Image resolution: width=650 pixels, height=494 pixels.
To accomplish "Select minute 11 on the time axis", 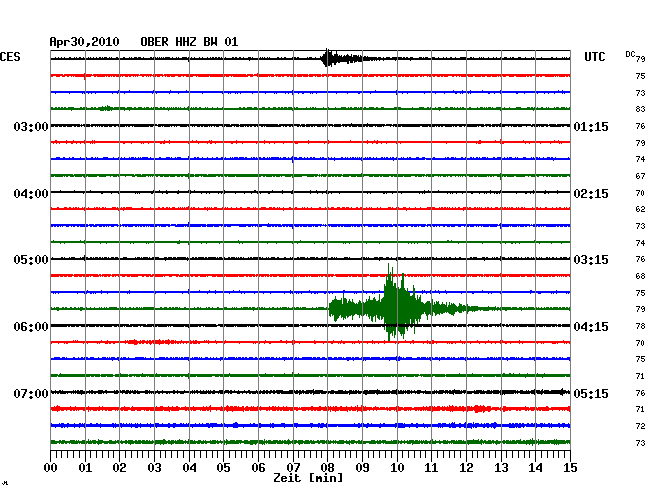I will [x=431, y=467].
